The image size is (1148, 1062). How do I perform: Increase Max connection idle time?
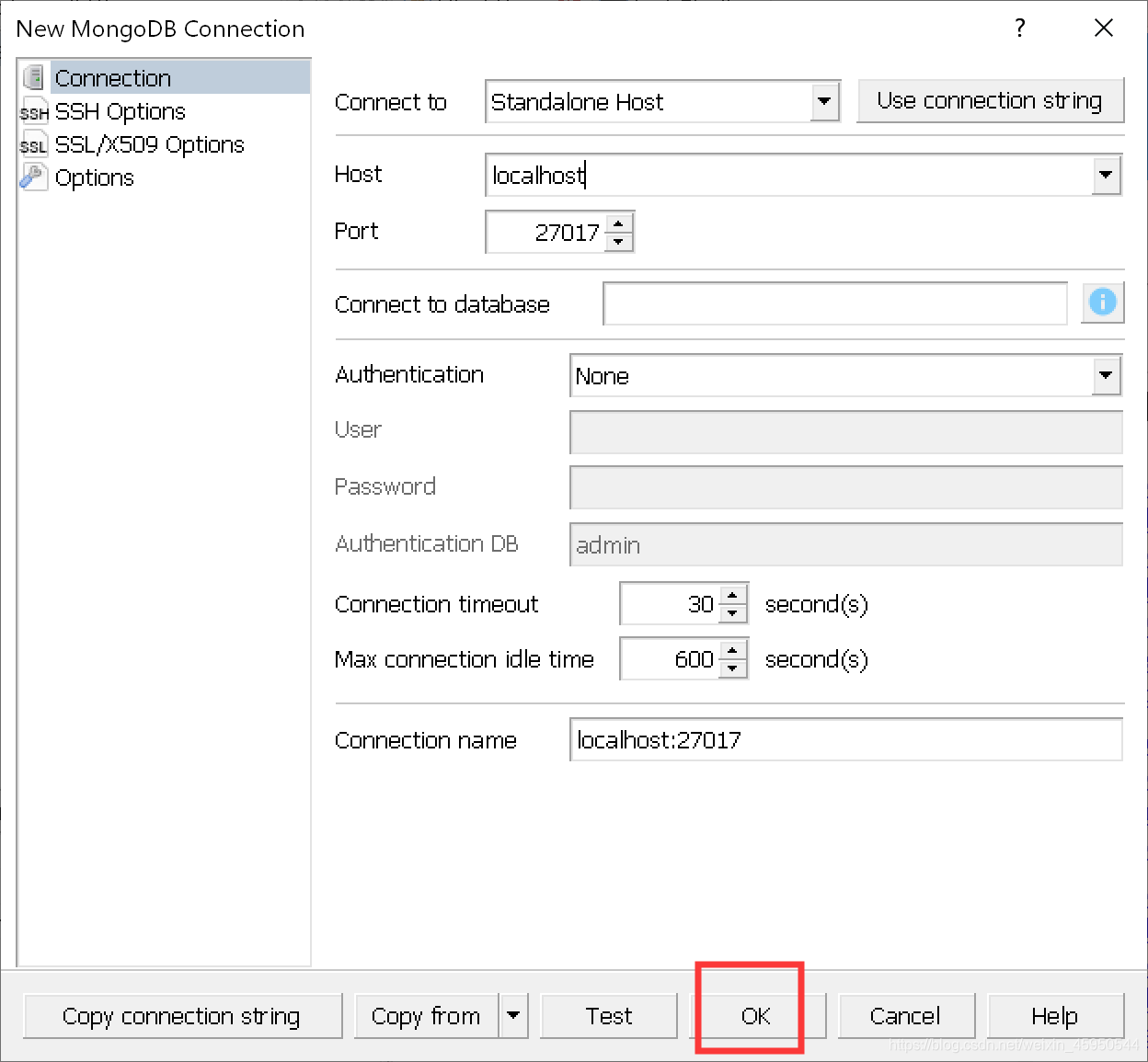tap(733, 650)
